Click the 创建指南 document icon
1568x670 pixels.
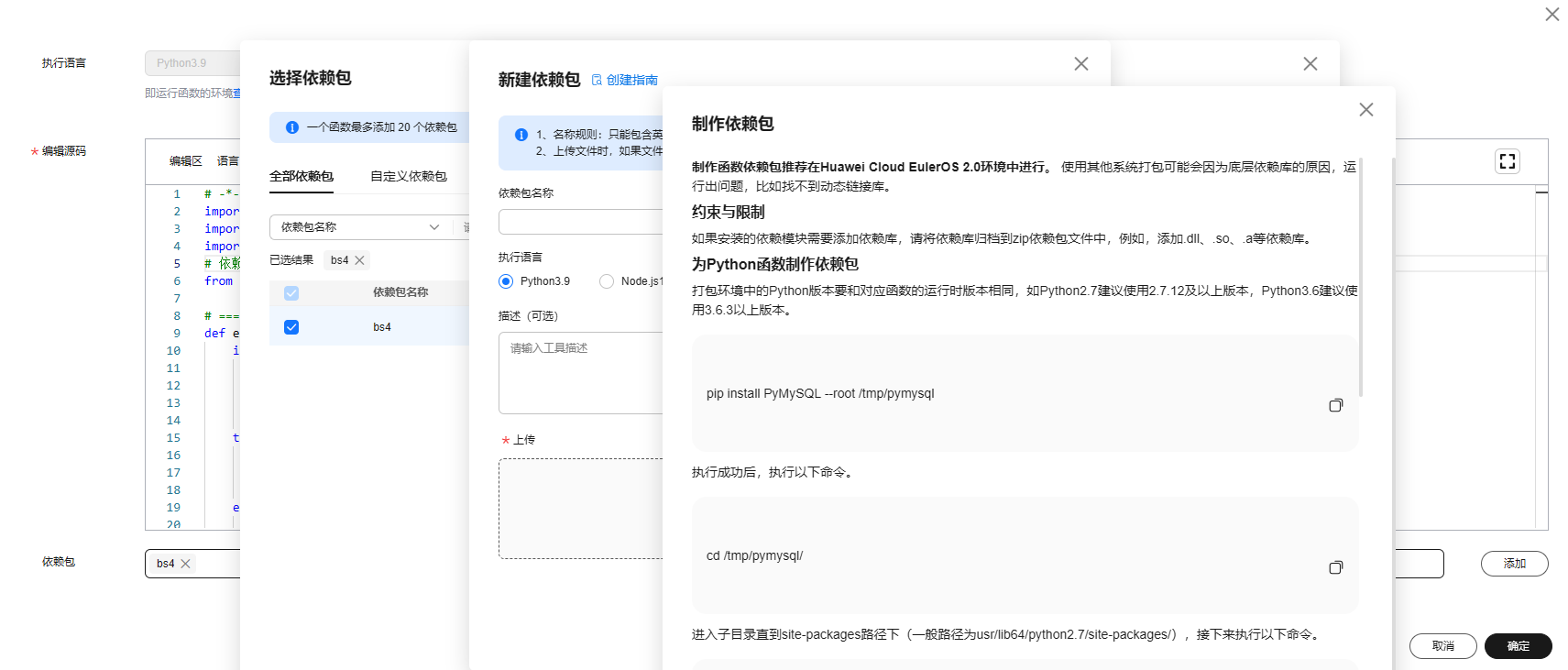(597, 80)
